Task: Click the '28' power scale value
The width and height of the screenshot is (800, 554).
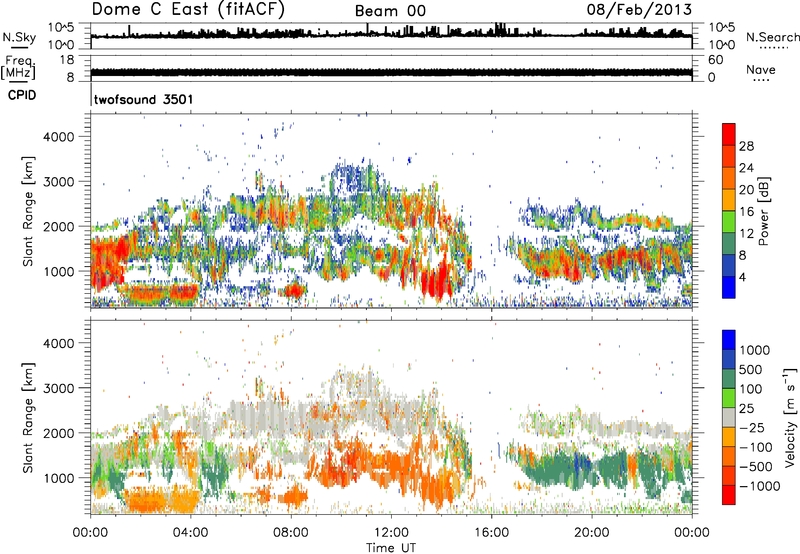Action: point(746,146)
